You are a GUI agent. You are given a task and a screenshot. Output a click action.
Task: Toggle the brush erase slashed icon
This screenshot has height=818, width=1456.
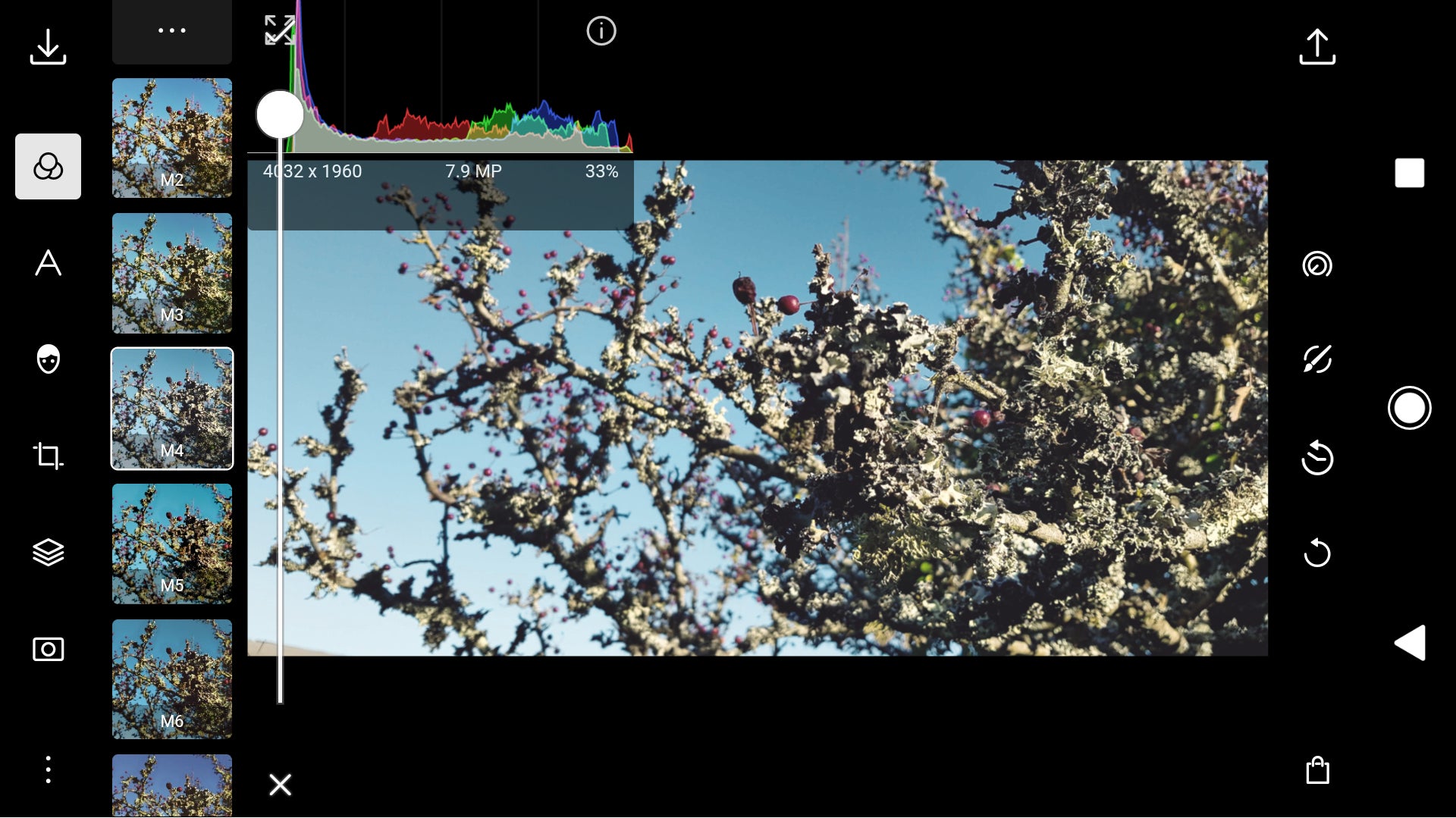click(x=1317, y=359)
